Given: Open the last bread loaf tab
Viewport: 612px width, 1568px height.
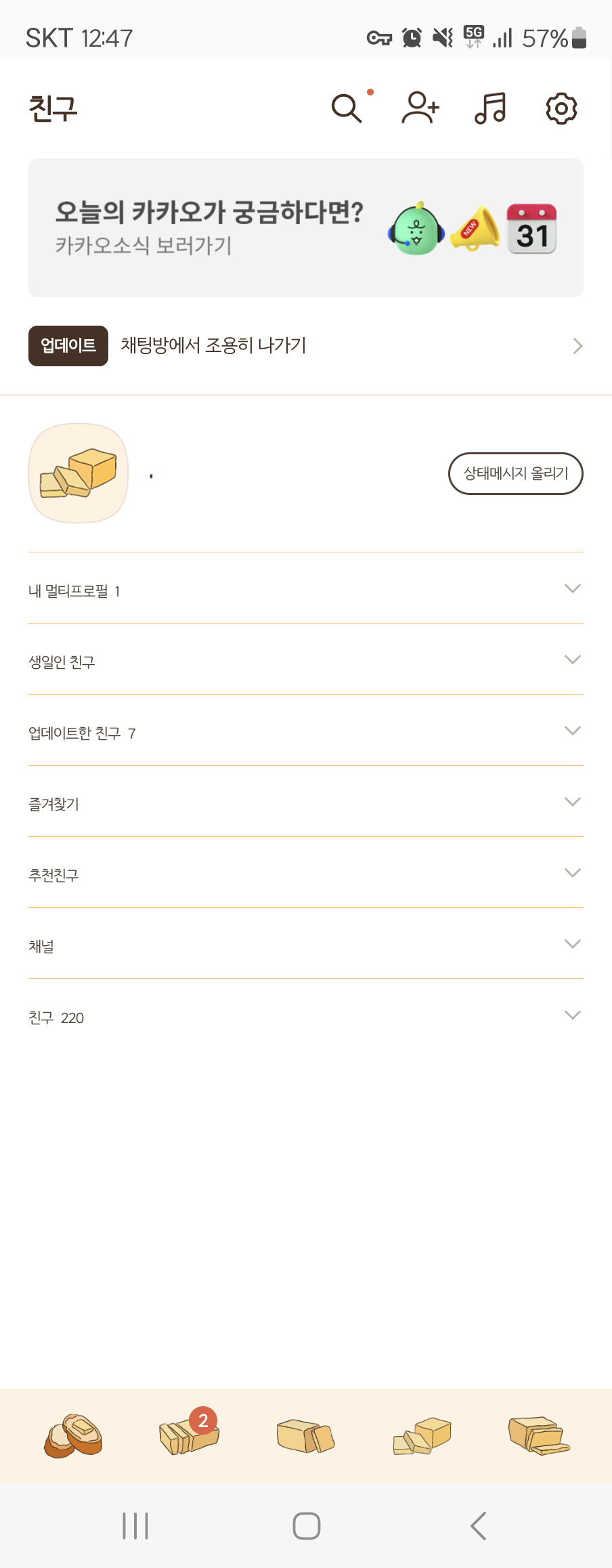Looking at the screenshot, I should pos(539,1435).
